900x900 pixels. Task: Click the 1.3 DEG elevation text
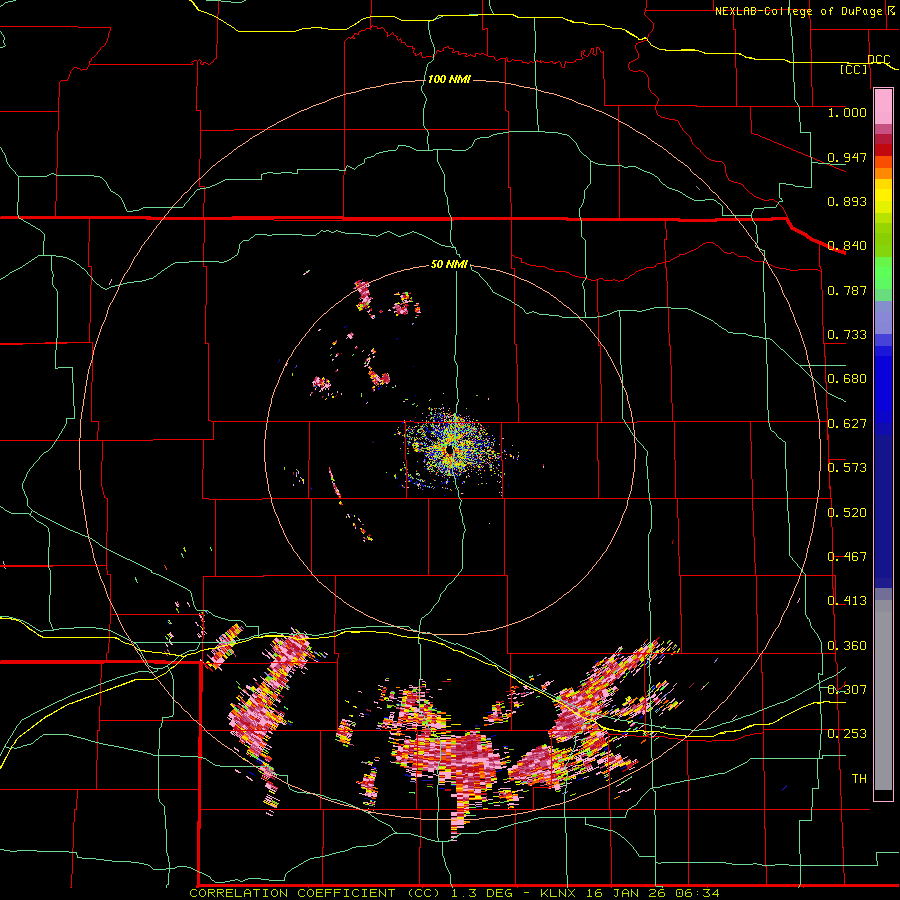[481, 893]
